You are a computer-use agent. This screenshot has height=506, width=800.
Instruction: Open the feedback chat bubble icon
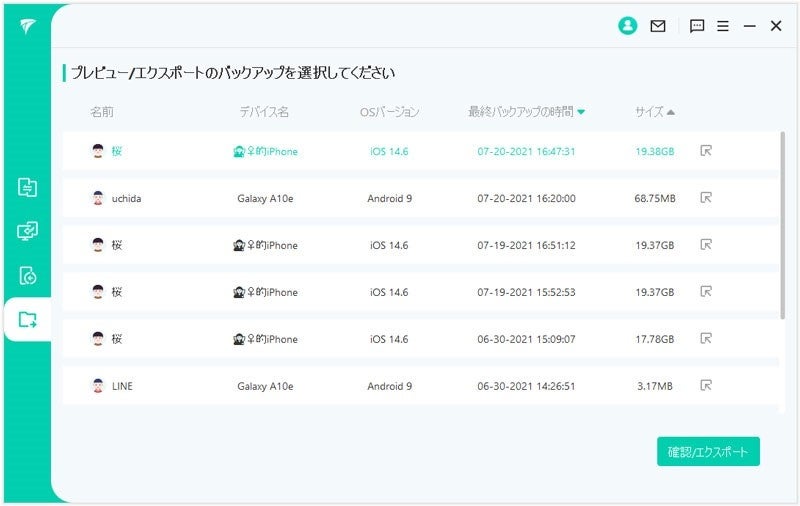tap(697, 26)
